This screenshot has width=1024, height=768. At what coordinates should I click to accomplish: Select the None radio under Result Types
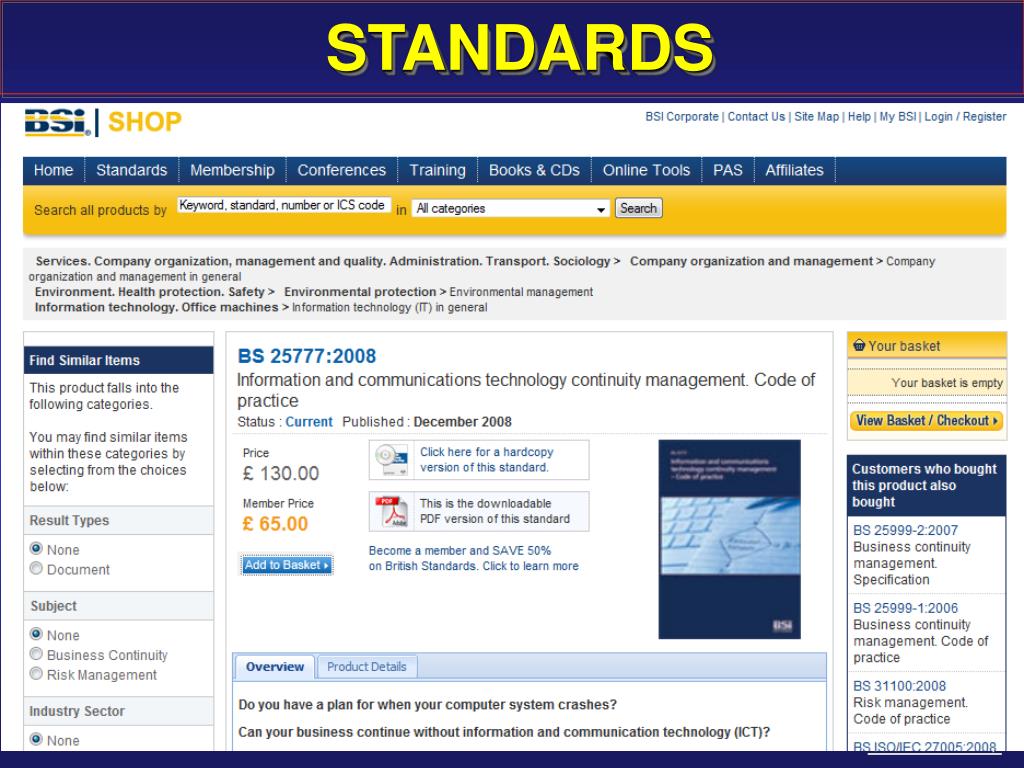(x=36, y=549)
